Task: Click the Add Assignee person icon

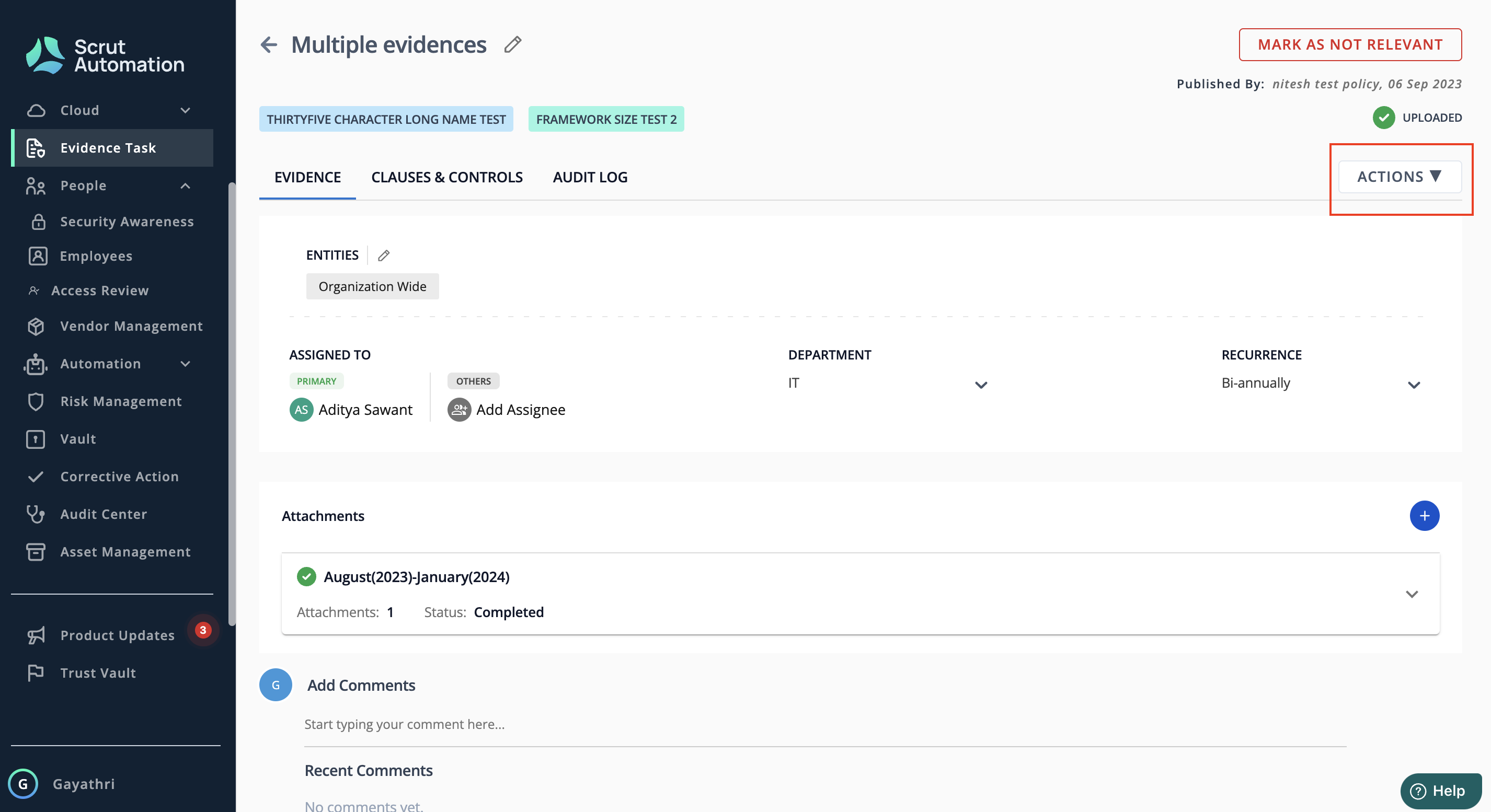Action: pyautogui.click(x=459, y=410)
